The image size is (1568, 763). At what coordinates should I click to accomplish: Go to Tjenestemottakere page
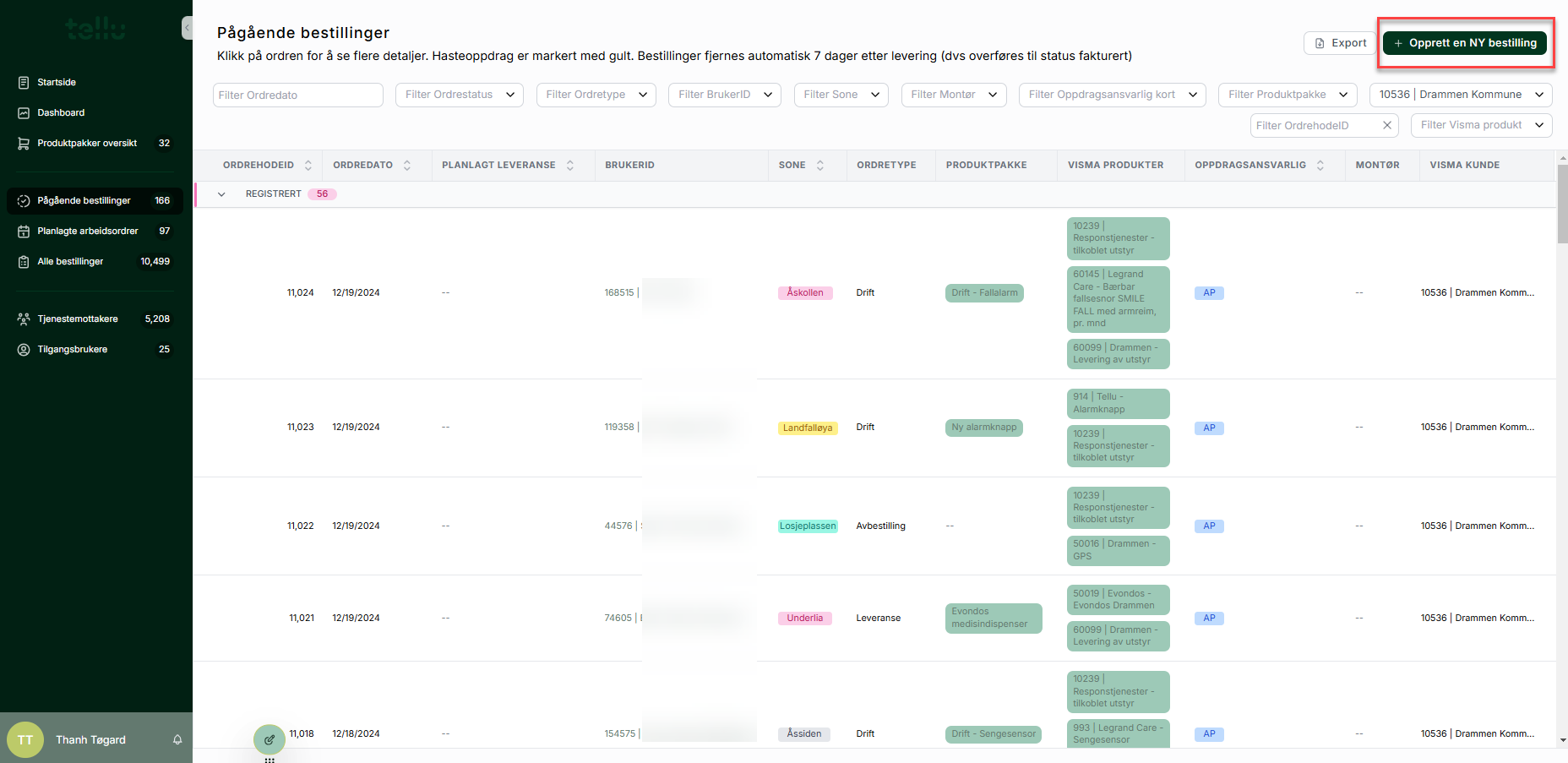point(78,319)
